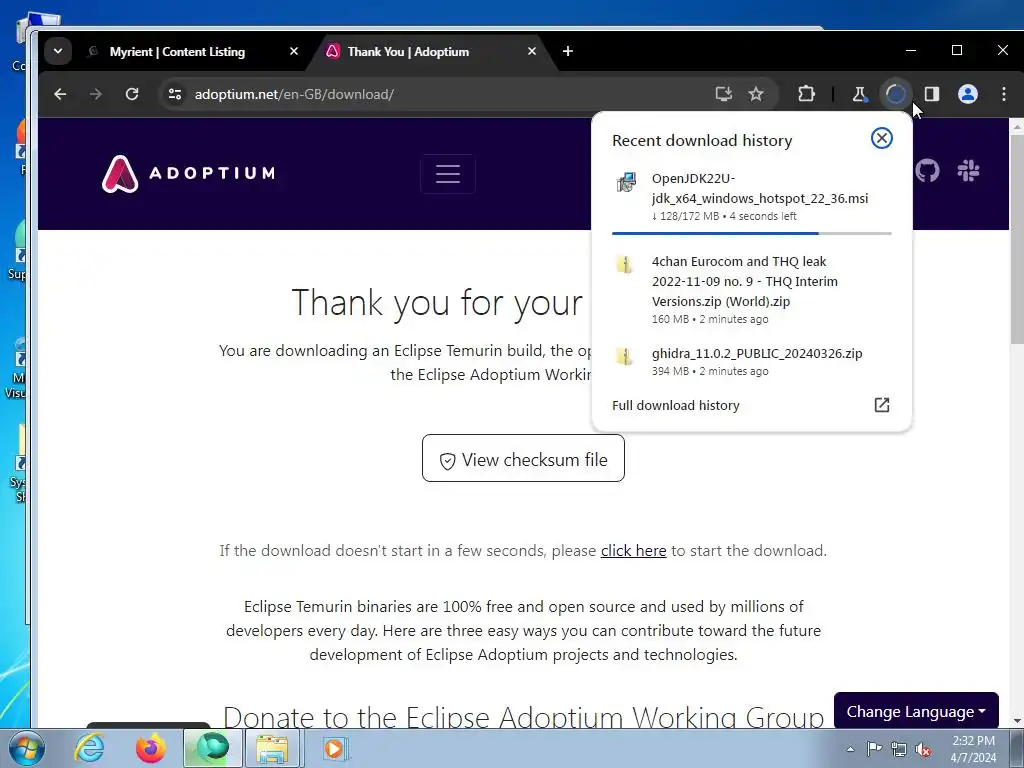Open Chrome's three-dot menu

point(1004,94)
